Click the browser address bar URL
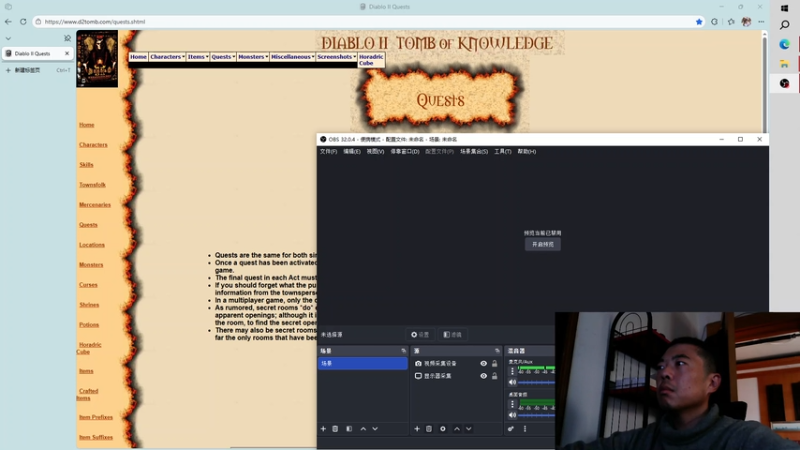Viewport: 800px width, 450px height. coord(95,22)
